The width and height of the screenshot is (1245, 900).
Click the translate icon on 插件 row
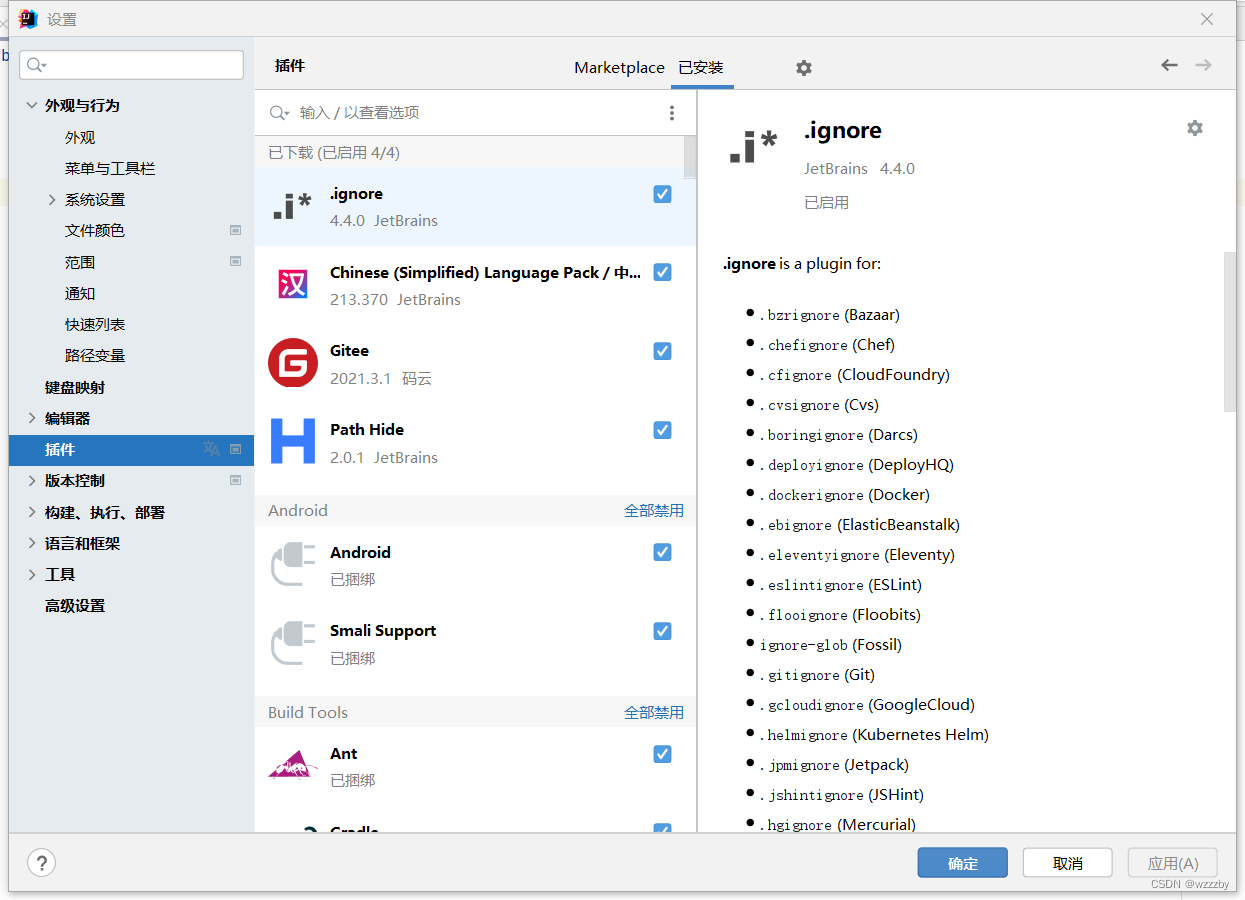coord(211,450)
